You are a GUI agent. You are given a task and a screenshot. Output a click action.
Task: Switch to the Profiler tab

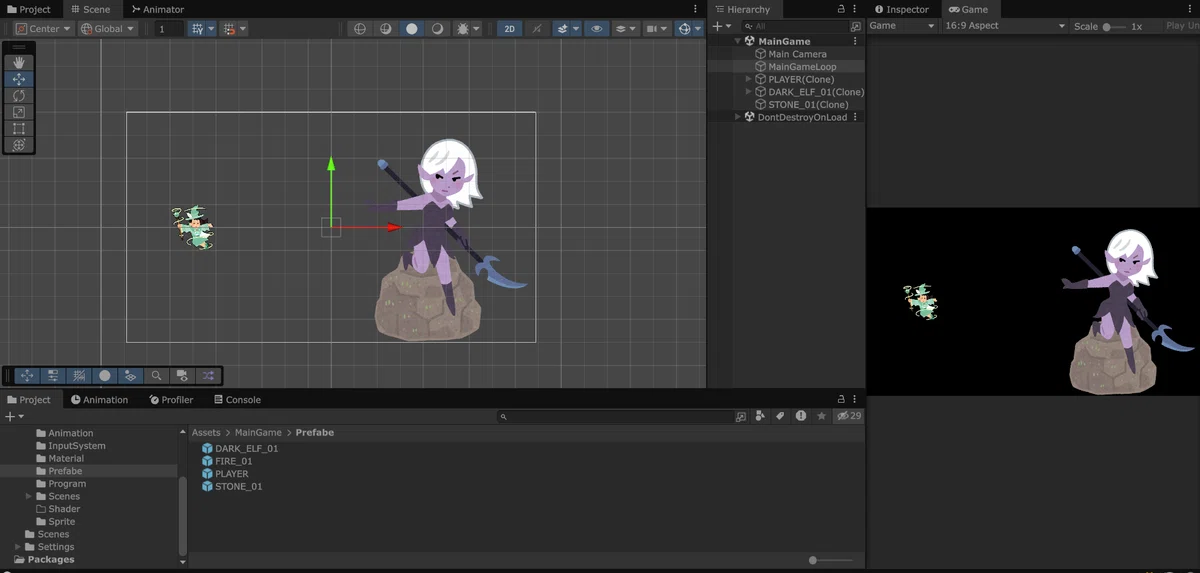coord(170,399)
